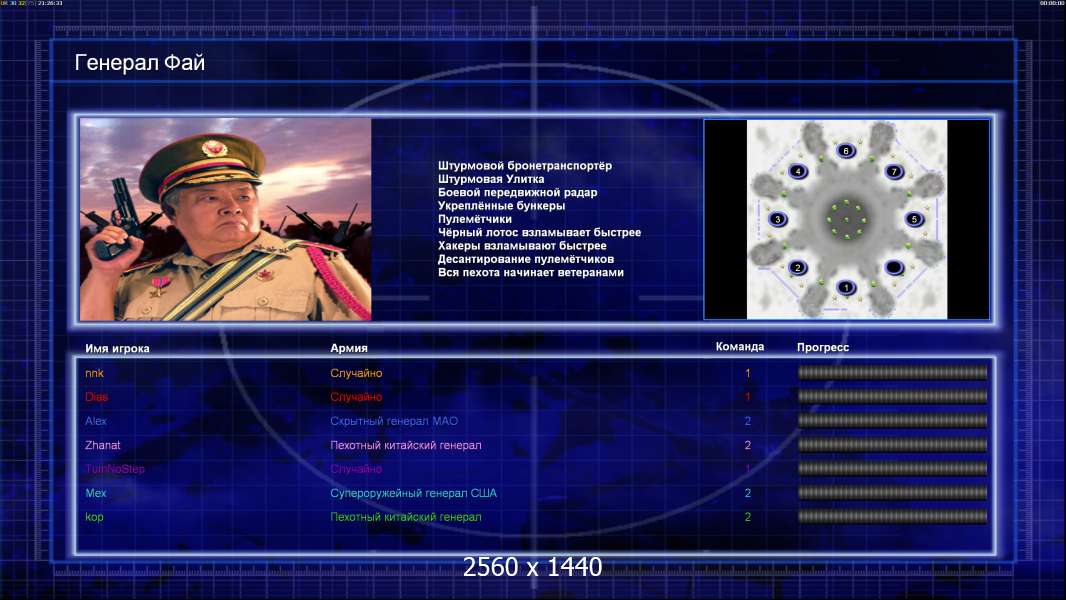1066x600 pixels.
Task: Click the 'Имя игрока' column header
Action: pyautogui.click(x=117, y=349)
